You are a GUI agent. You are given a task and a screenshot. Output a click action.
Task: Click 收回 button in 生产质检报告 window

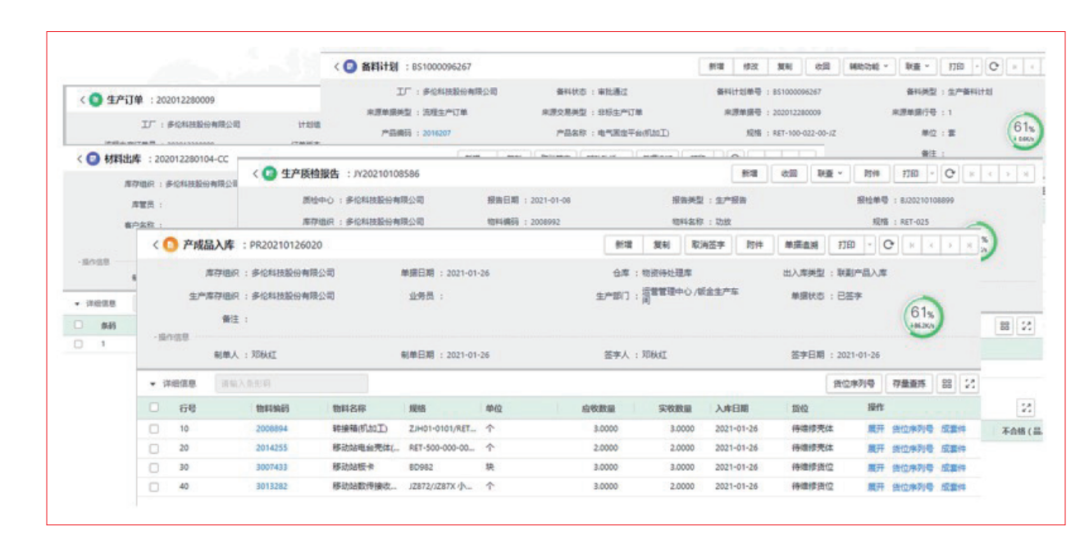click(x=789, y=174)
